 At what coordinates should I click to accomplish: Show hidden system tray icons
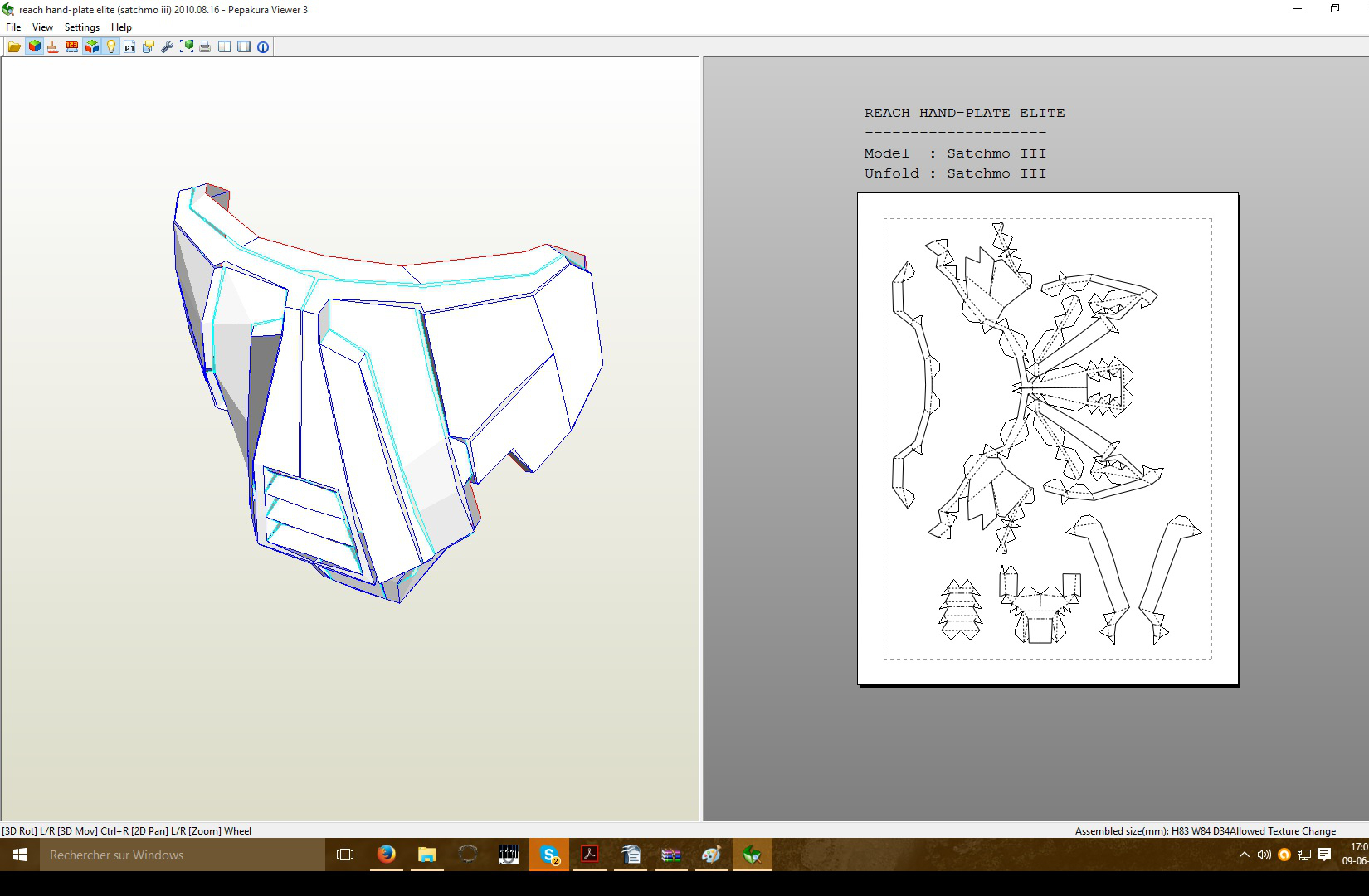pyautogui.click(x=1244, y=855)
